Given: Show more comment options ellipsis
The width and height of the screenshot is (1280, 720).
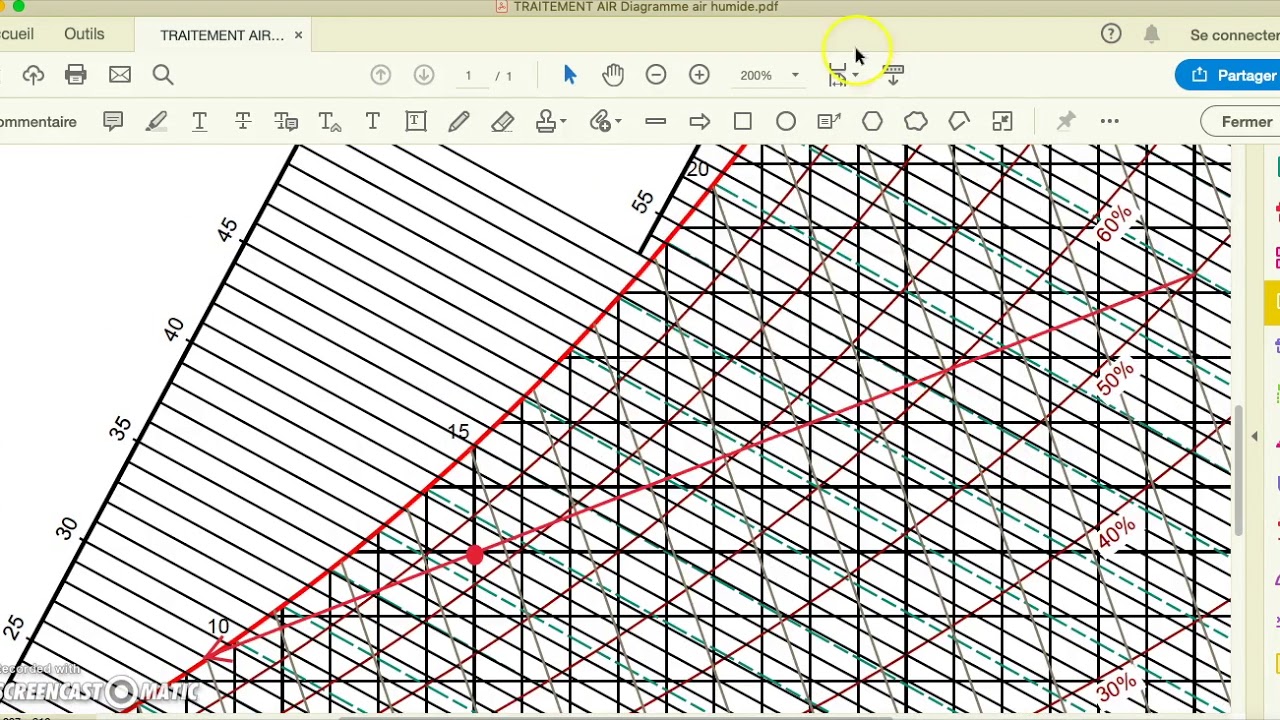Looking at the screenshot, I should pyautogui.click(x=1109, y=122).
